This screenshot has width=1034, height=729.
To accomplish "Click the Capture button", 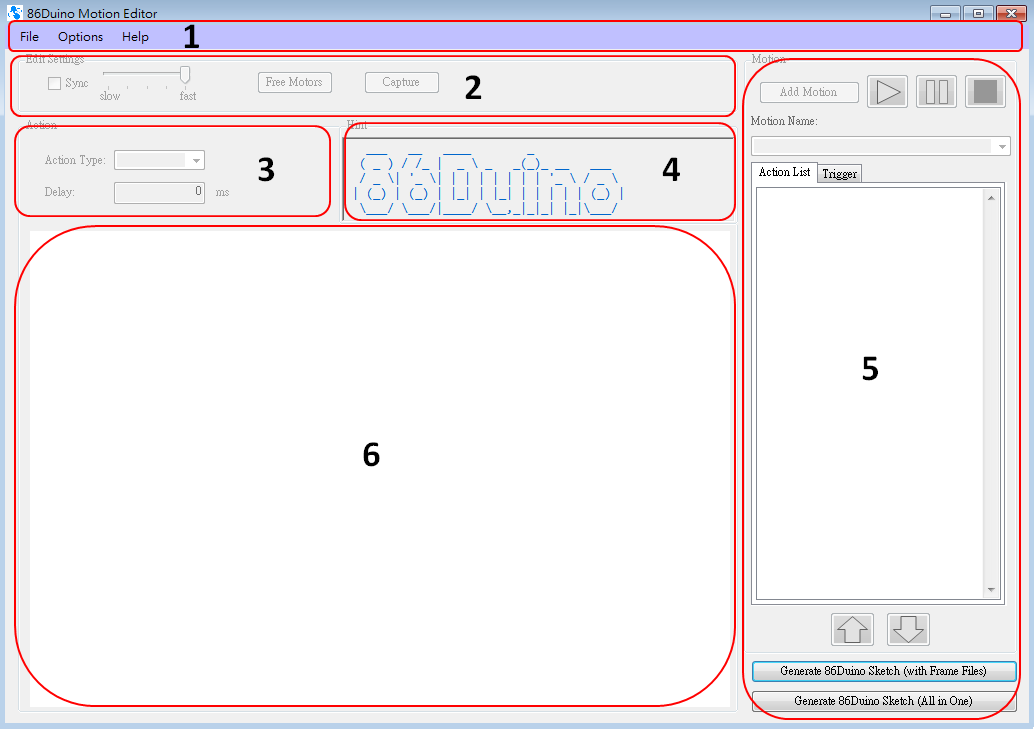I will 402,82.
